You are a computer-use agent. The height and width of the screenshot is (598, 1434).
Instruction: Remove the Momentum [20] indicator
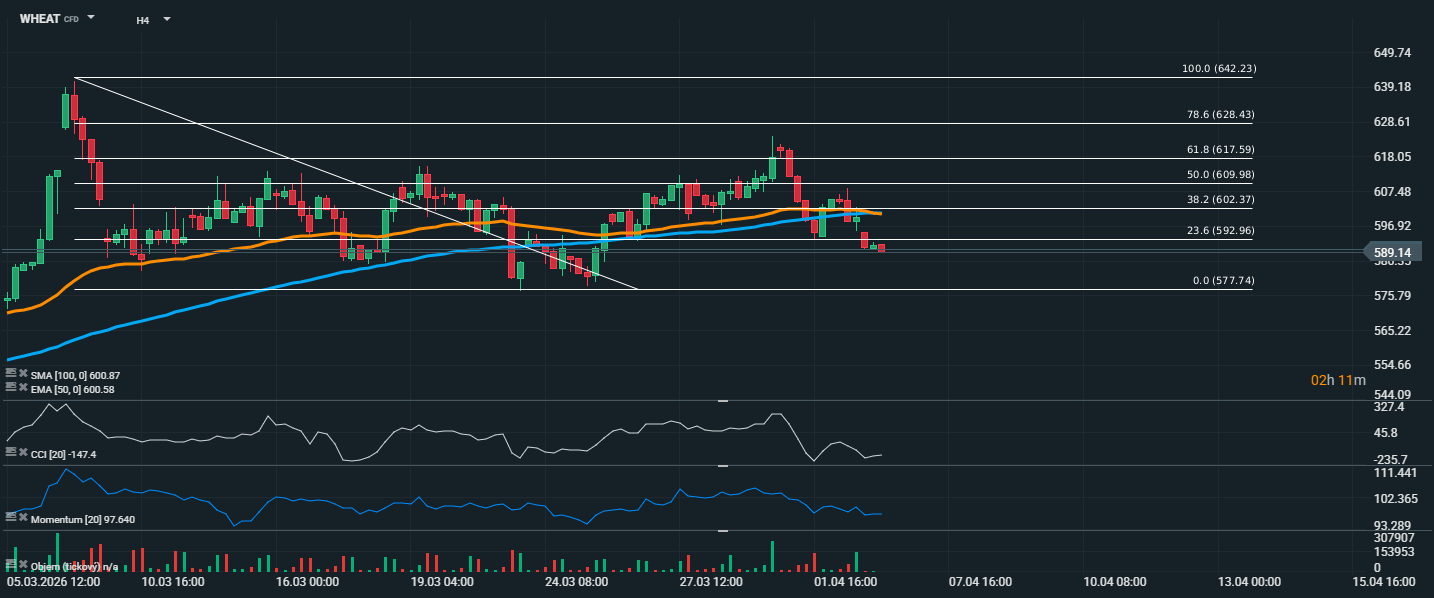23,518
